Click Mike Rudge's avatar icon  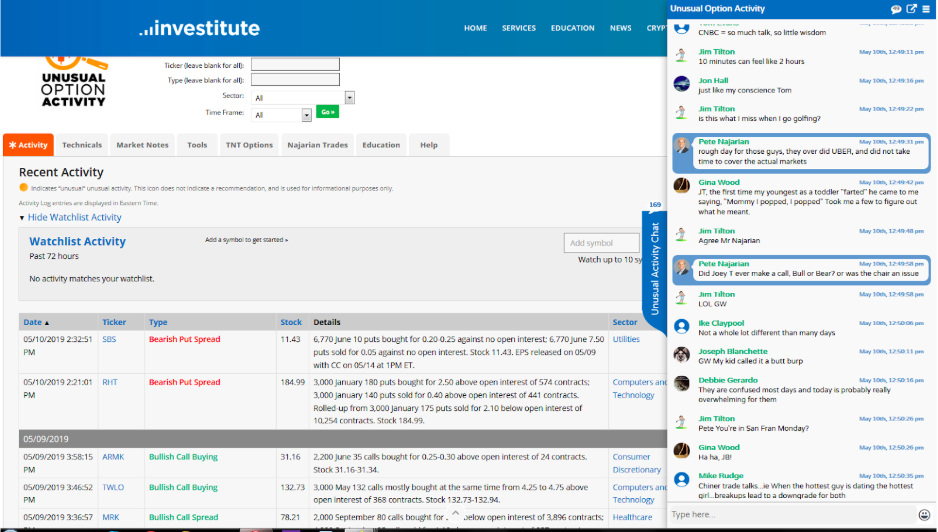(681, 479)
